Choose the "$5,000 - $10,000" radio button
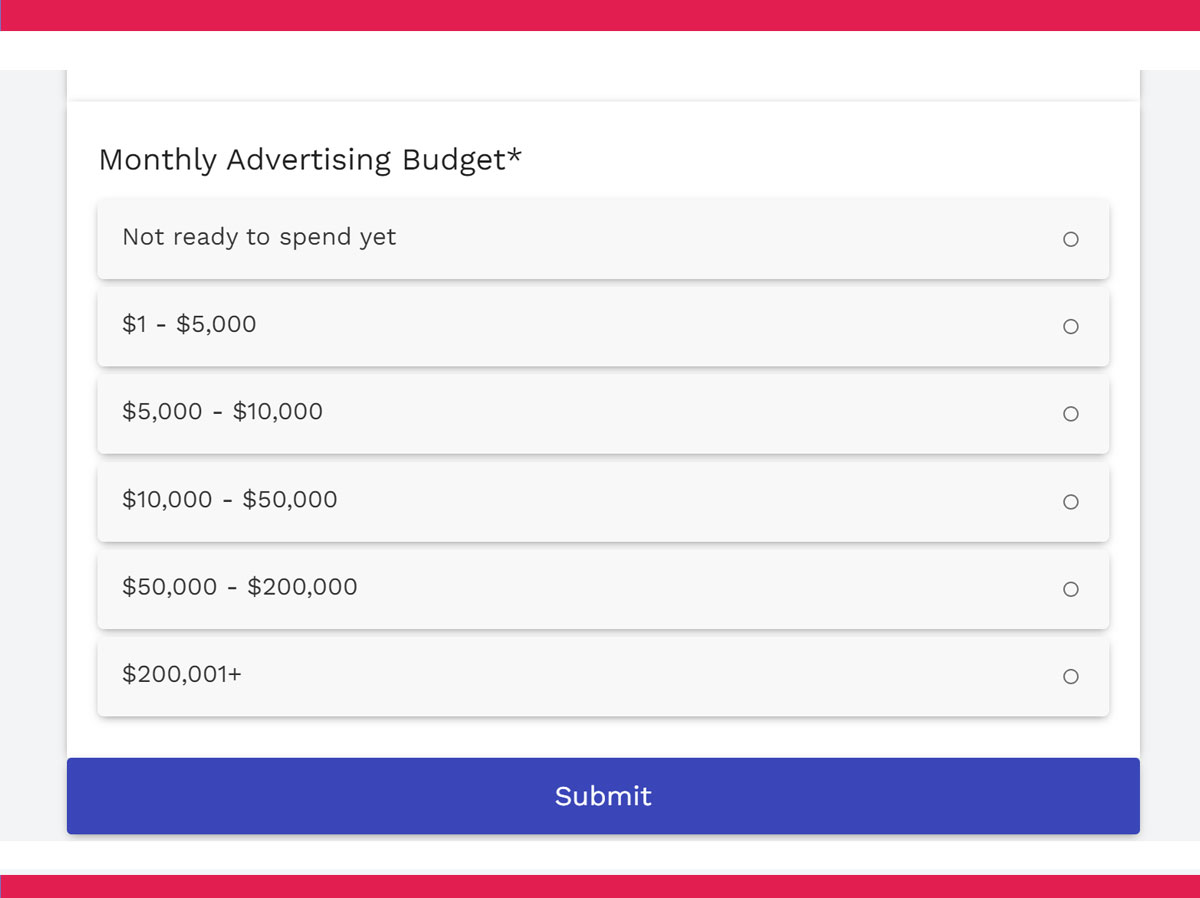Viewport: 1200px width, 898px height. click(x=1071, y=414)
